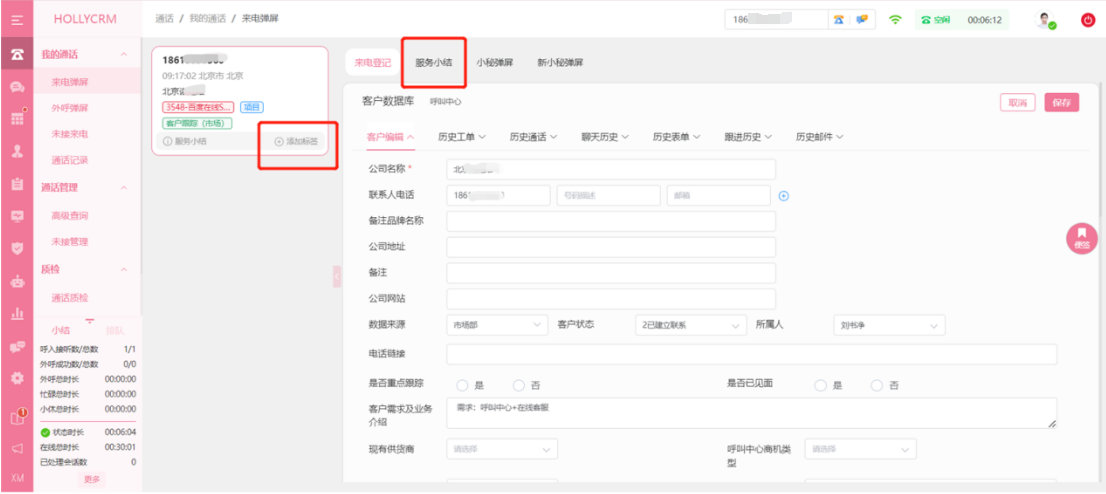Open the 客户状态 dropdown
Image resolution: width=1106 pixels, height=494 pixels.
[691, 325]
